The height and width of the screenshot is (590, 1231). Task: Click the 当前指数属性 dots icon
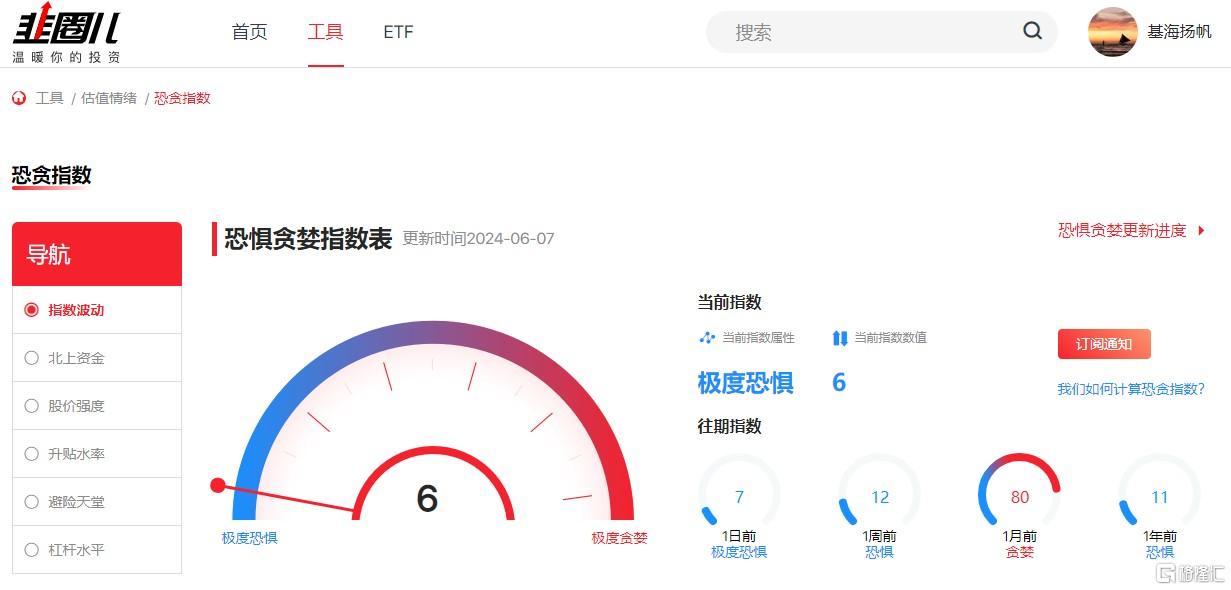[707, 338]
